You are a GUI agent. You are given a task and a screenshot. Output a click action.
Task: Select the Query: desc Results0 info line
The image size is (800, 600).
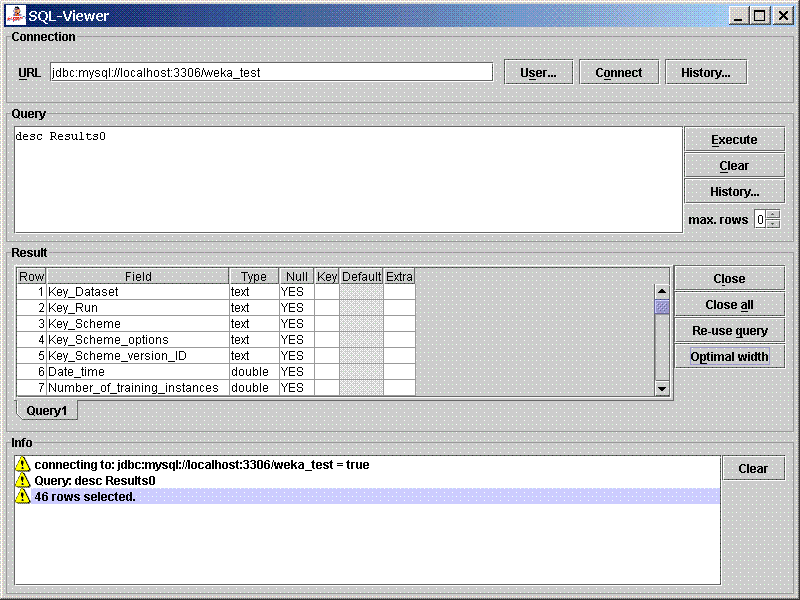(x=367, y=480)
